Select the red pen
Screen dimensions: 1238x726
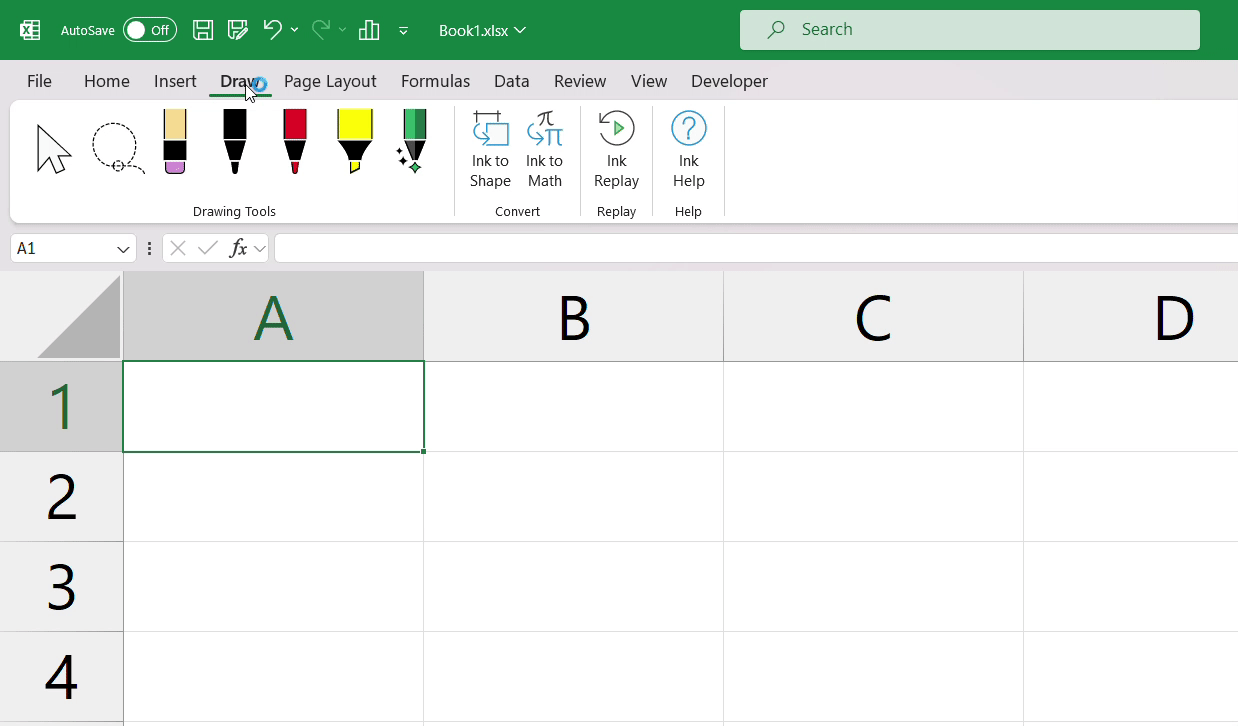click(x=295, y=142)
